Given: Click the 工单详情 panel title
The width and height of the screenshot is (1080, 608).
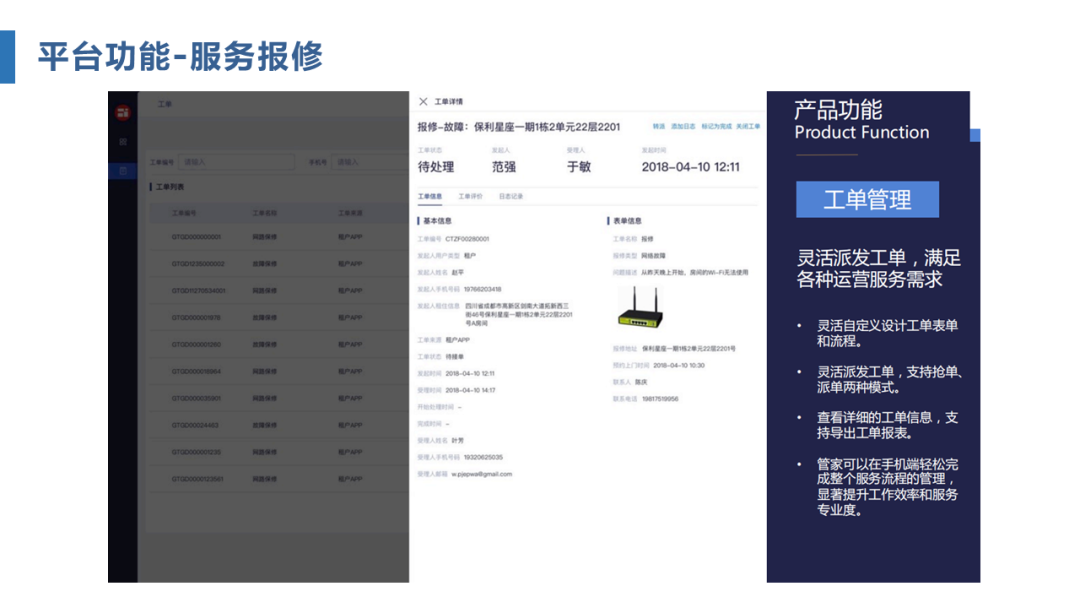Looking at the screenshot, I should tap(448, 101).
